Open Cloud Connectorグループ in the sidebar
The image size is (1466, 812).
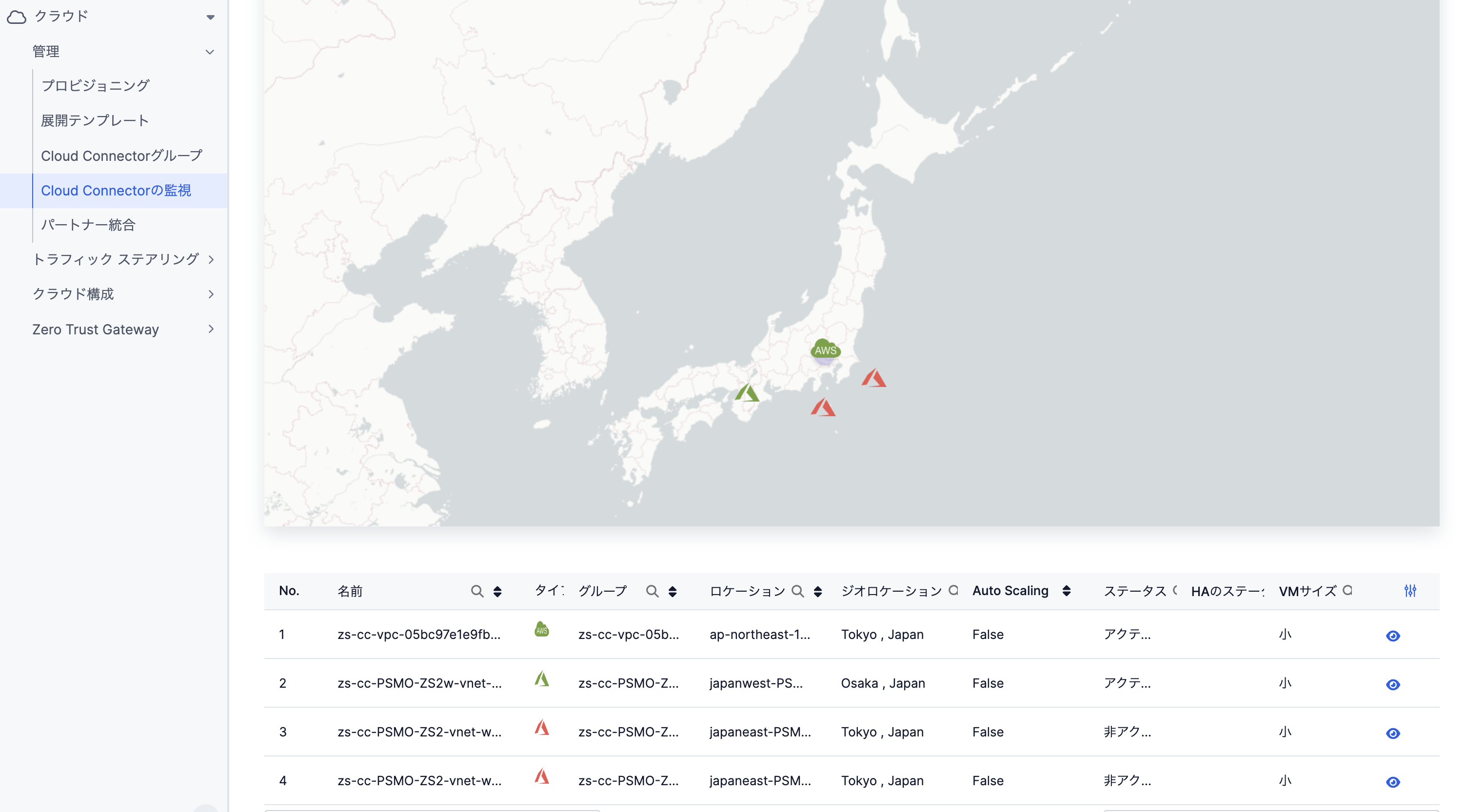[121, 156]
